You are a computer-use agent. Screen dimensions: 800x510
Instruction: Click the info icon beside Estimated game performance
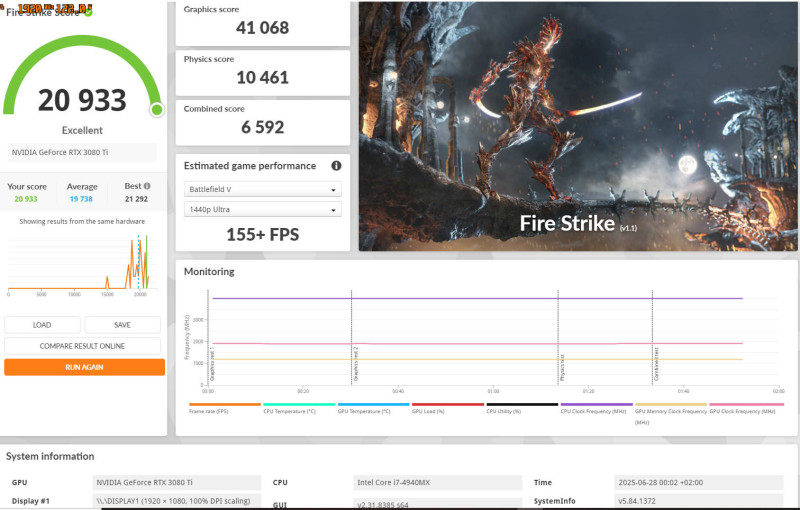[x=336, y=166]
